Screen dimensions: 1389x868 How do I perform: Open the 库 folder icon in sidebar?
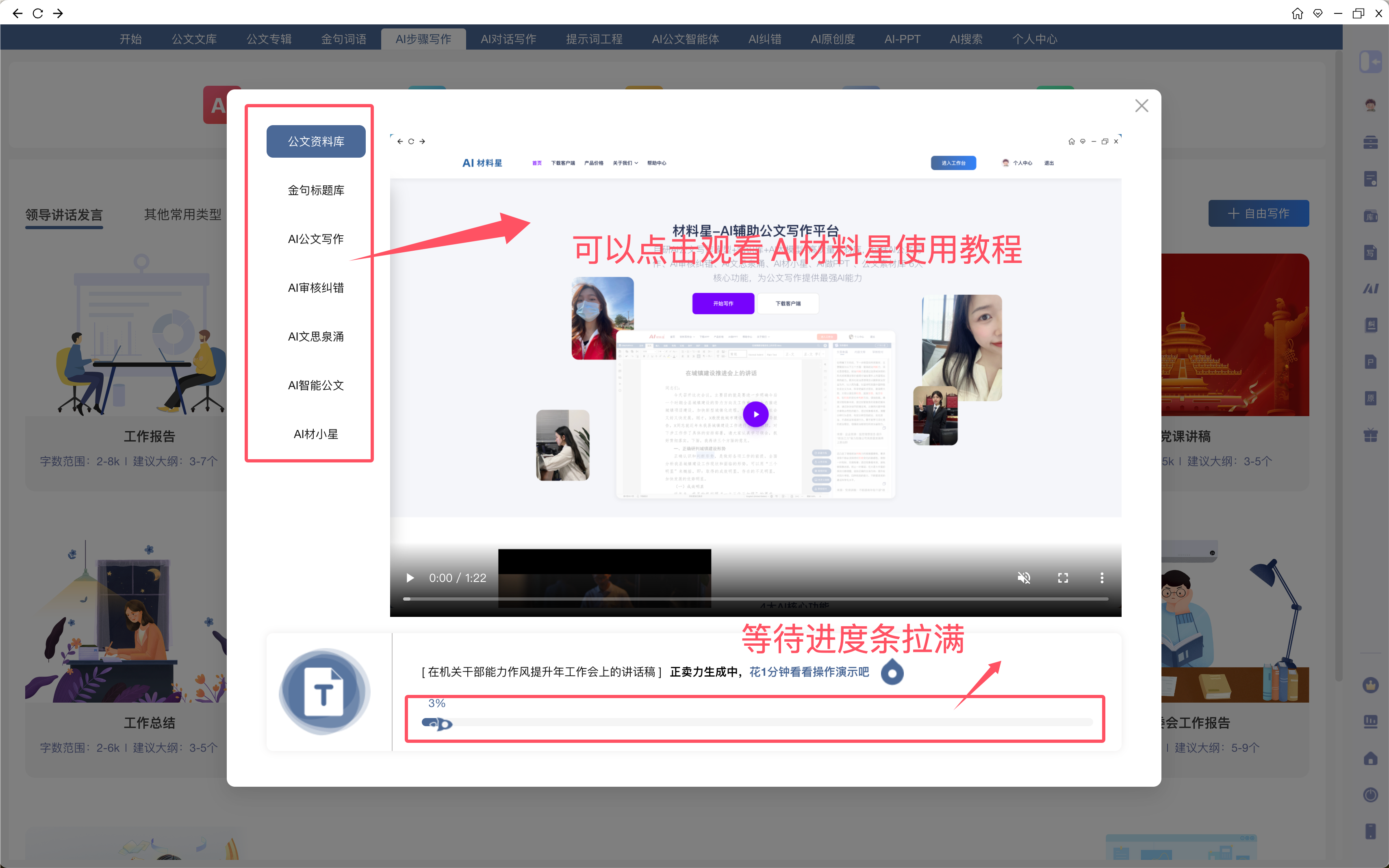pos(1370,216)
